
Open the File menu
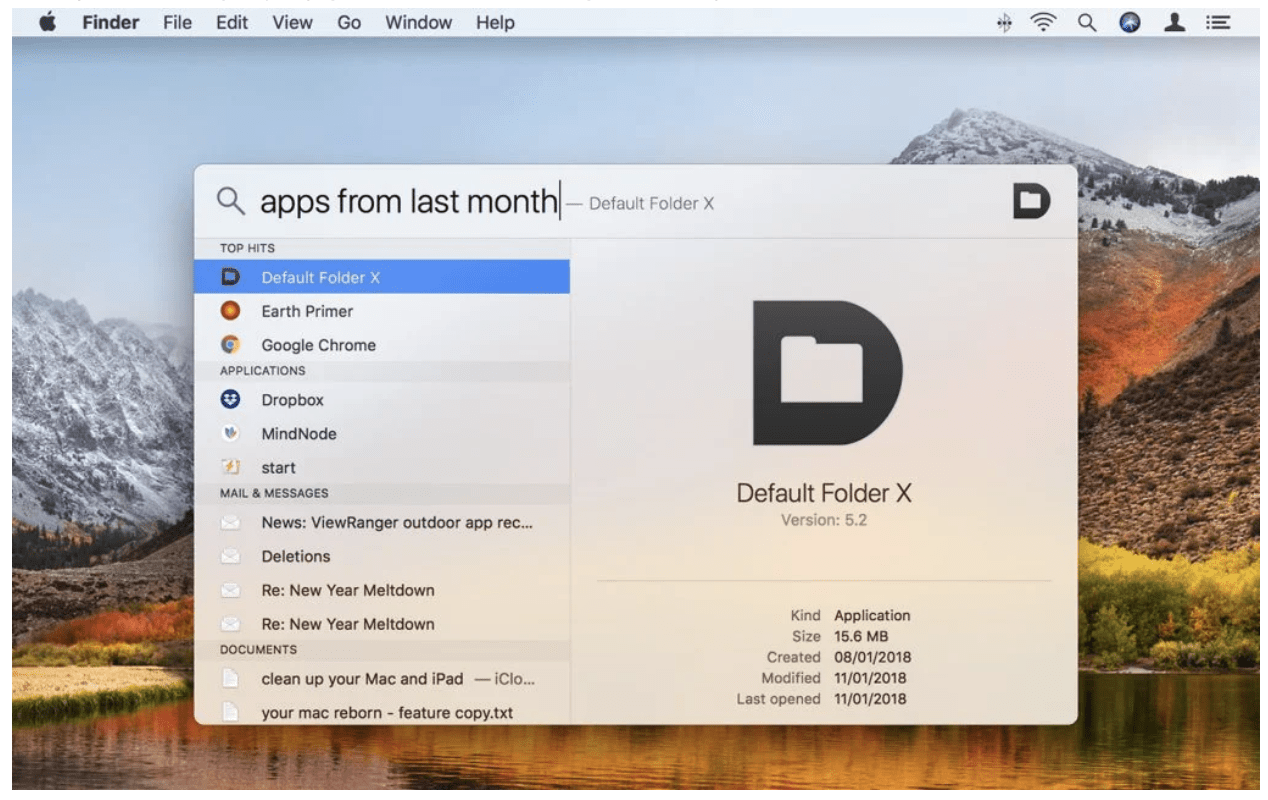coord(177,22)
